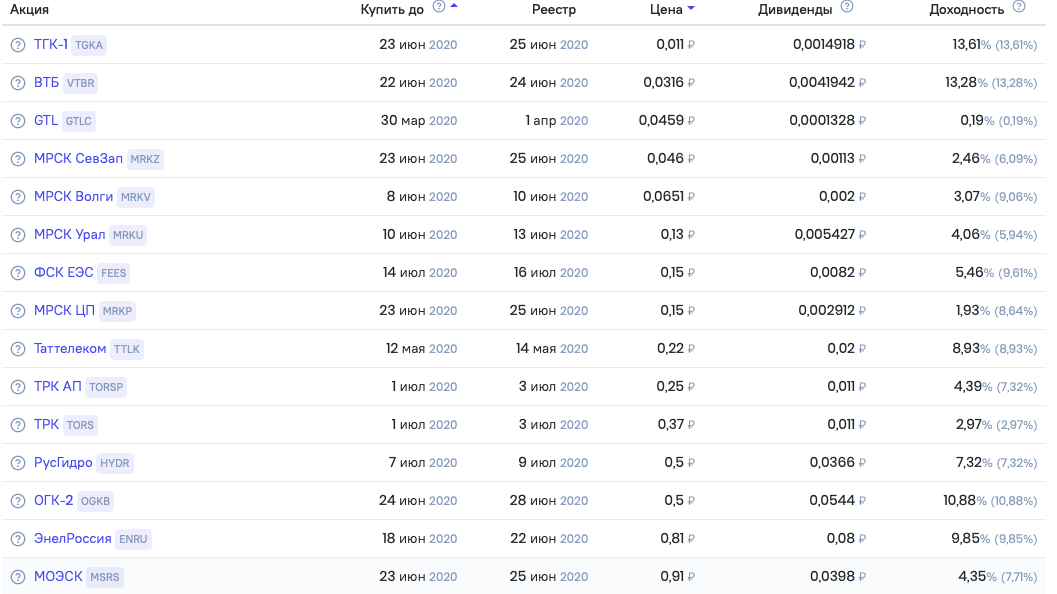
Task: Click the MRKP ticker badge
Action: coord(117,311)
